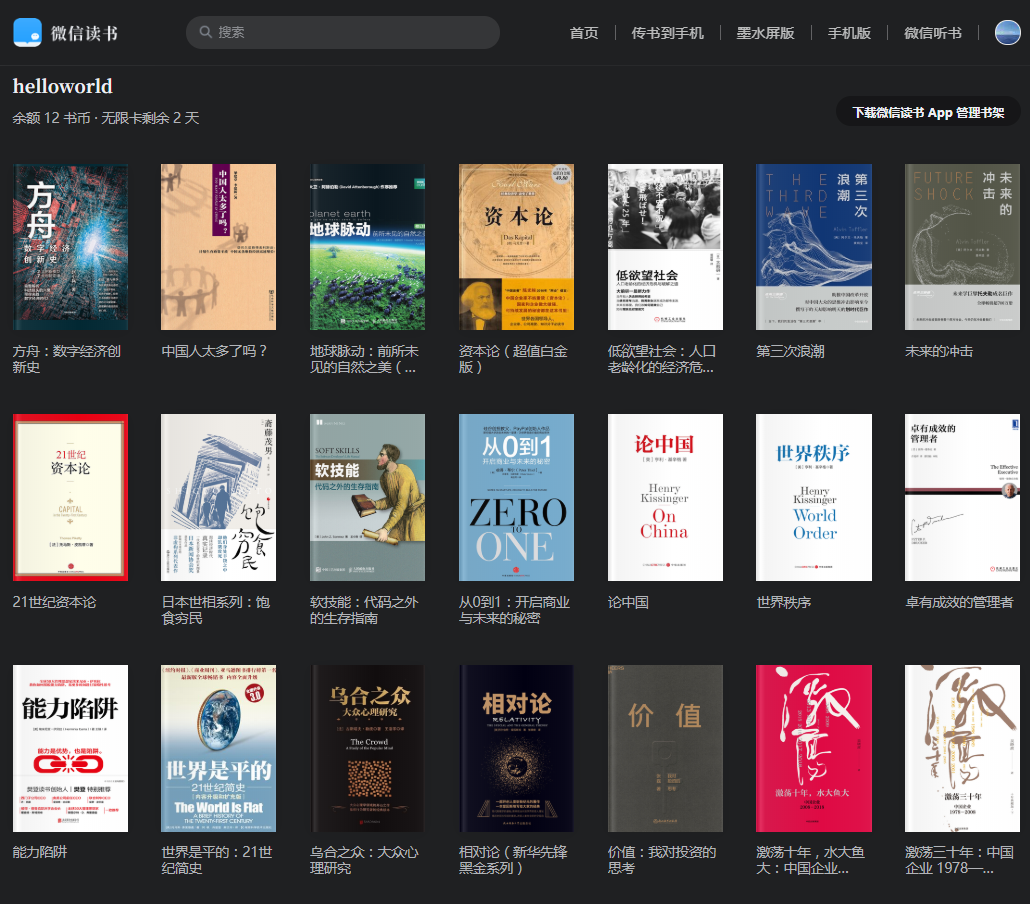Screen dimensions: 1030x904
Task: Click title 地球脉动：前所未见的自然之美
Action: pyautogui.click(x=364, y=359)
